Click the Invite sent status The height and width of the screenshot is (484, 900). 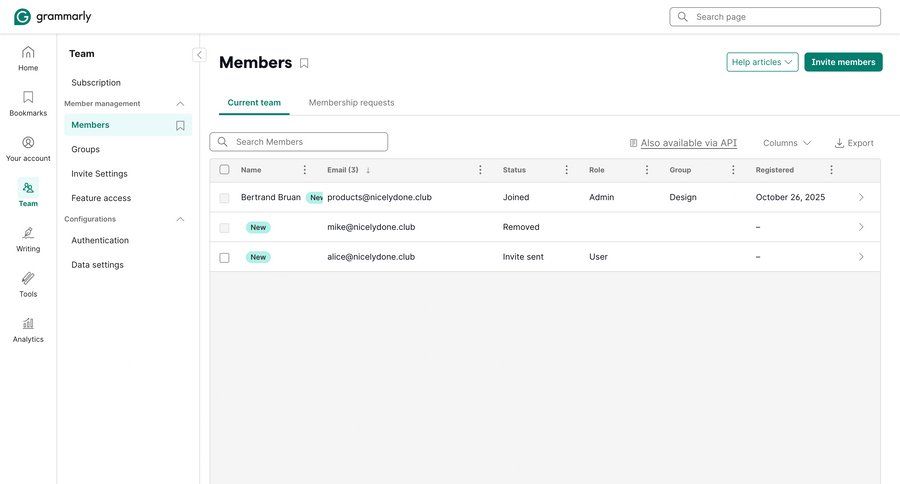pyautogui.click(x=523, y=257)
